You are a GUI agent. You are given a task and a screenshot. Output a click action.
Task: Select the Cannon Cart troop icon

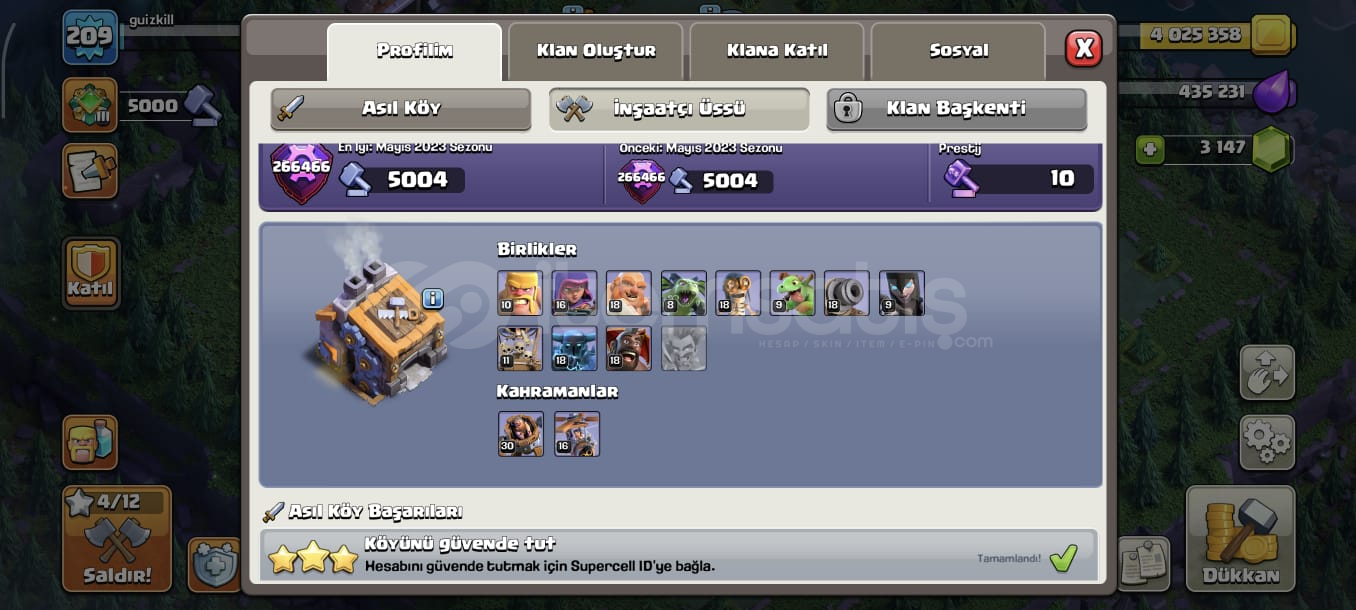coord(847,293)
